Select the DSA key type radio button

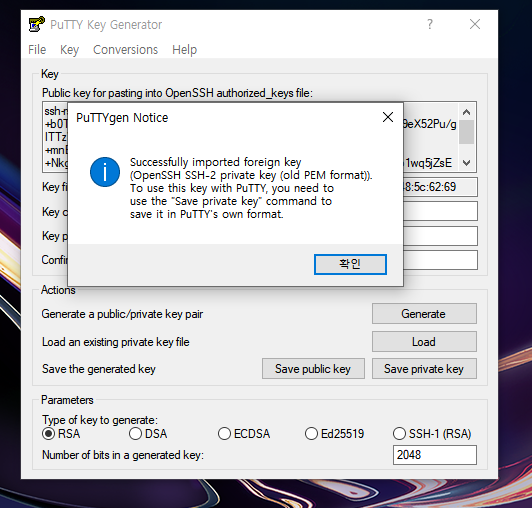coord(135,433)
